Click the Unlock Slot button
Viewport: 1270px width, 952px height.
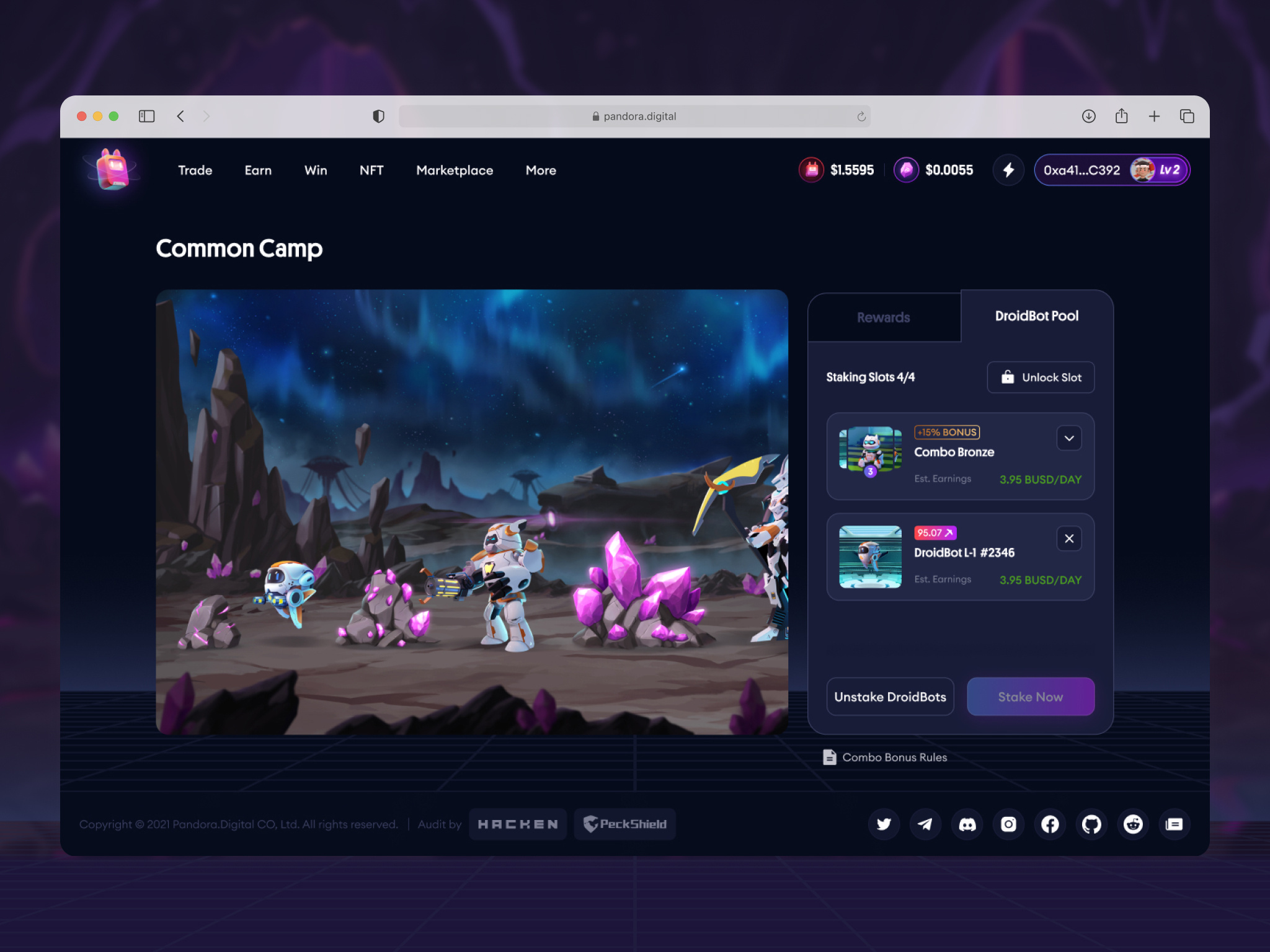1041,377
